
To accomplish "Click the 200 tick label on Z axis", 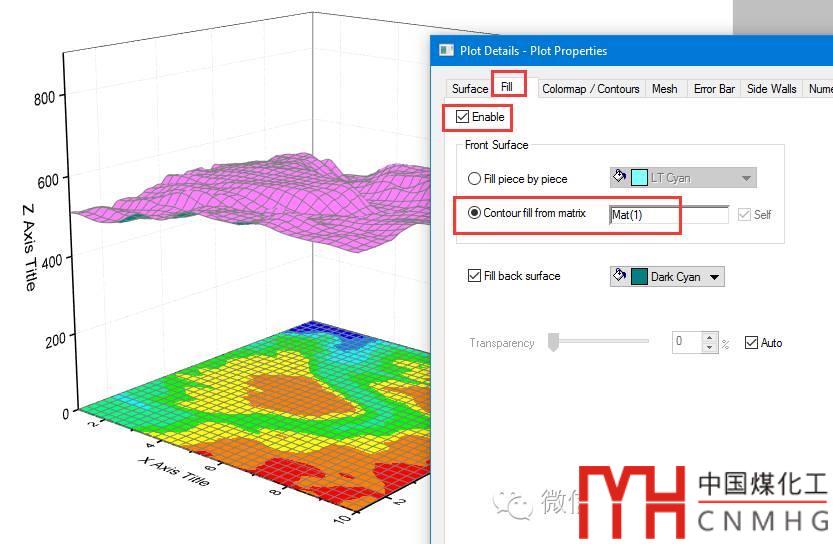I will (x=56, y=340).
